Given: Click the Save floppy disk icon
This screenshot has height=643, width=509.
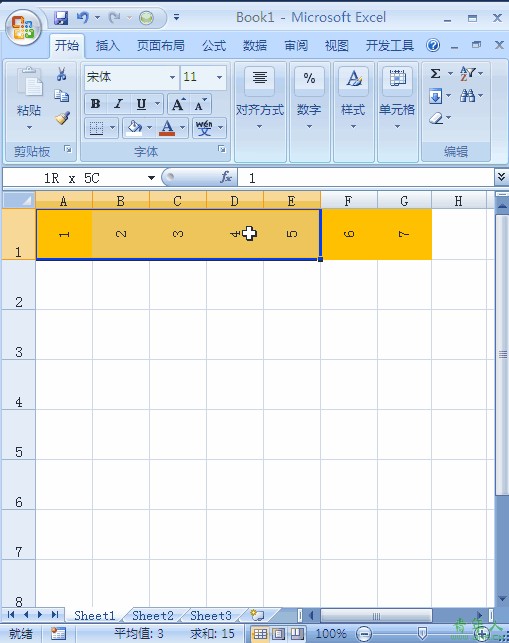Looking at the screenshot, I should (61, 18).
